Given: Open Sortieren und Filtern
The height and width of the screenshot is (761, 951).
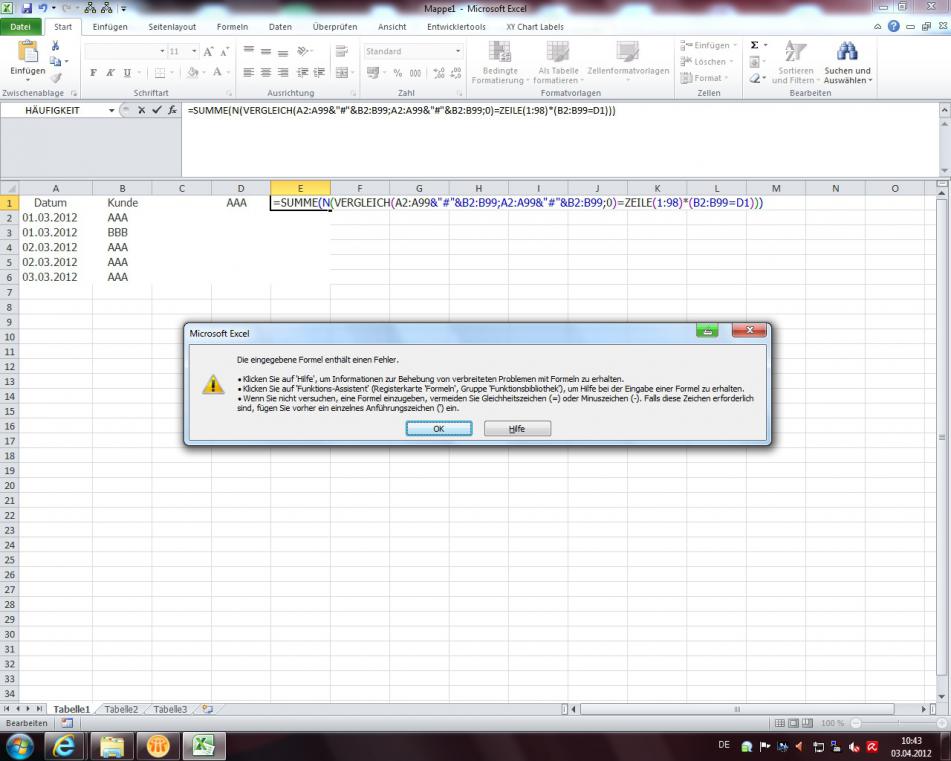Looking at the screenshot, I should (x=795, y=62).
